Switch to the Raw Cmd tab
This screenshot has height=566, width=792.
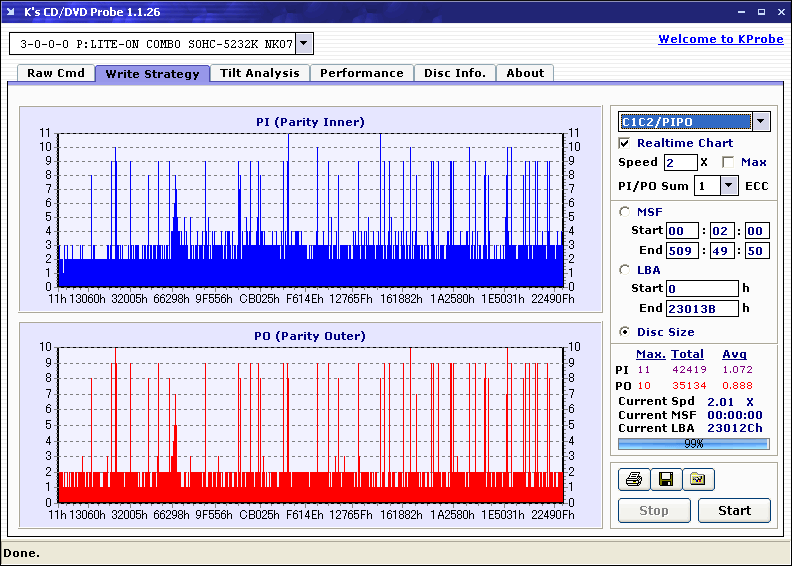click(x=55, y=73)
